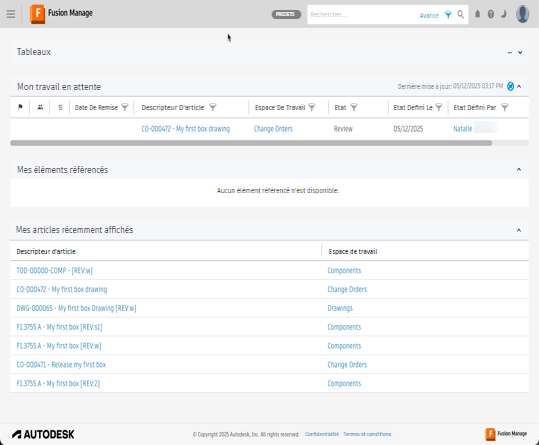This screenshot has height=445, width=539.
Task: Open CO-000472 in pending work table
Action: [186, 129]
